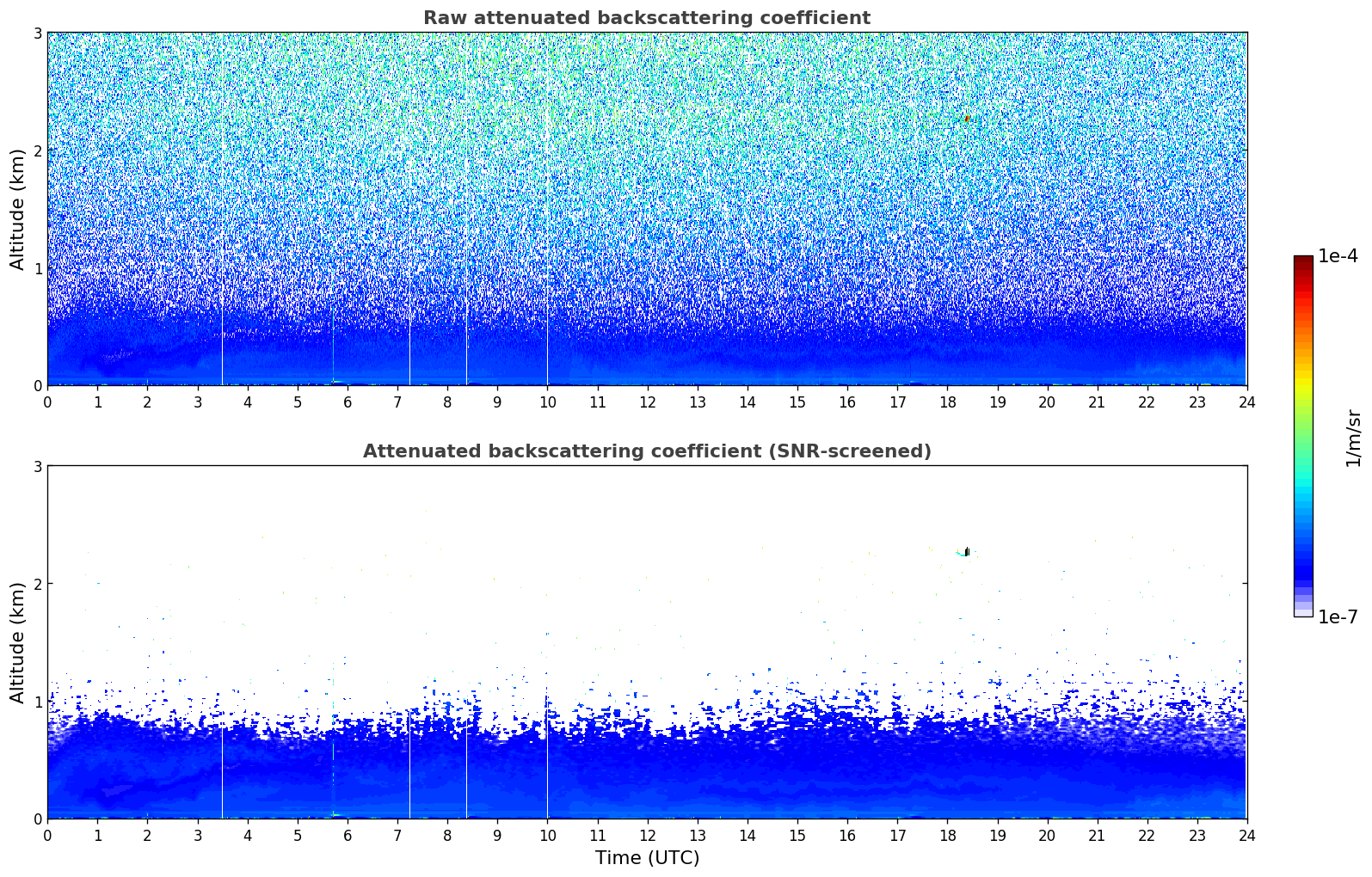The height and width of the screenshot is (877, 1372).
Task: Click the colorbar '1e-4' maximum label
Action: (1338, 256)
